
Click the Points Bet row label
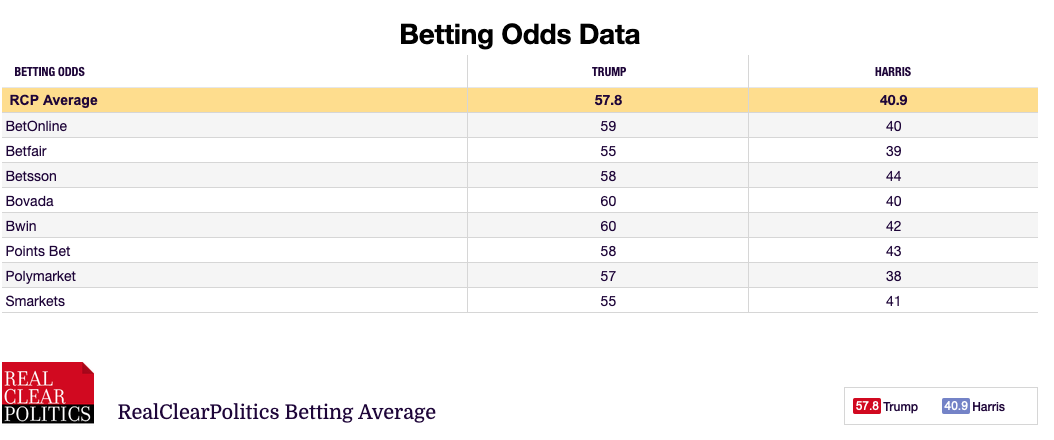(x=38, y=251)
